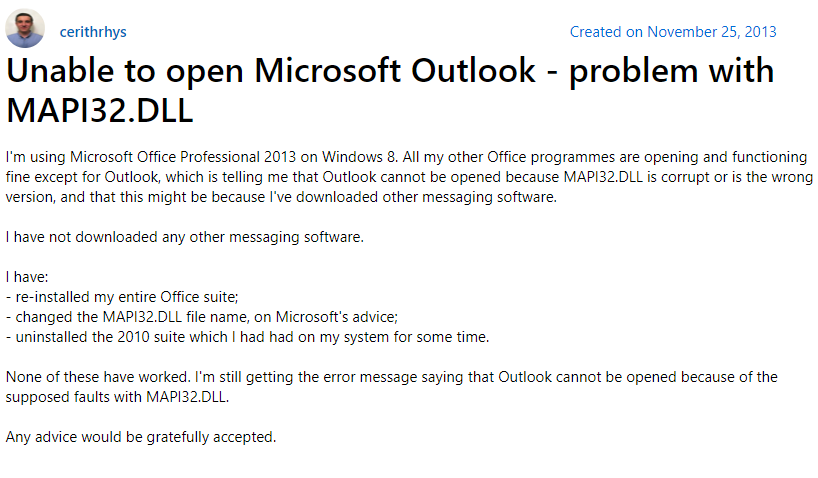Open the cerithrhys username link

coord(93,32)
